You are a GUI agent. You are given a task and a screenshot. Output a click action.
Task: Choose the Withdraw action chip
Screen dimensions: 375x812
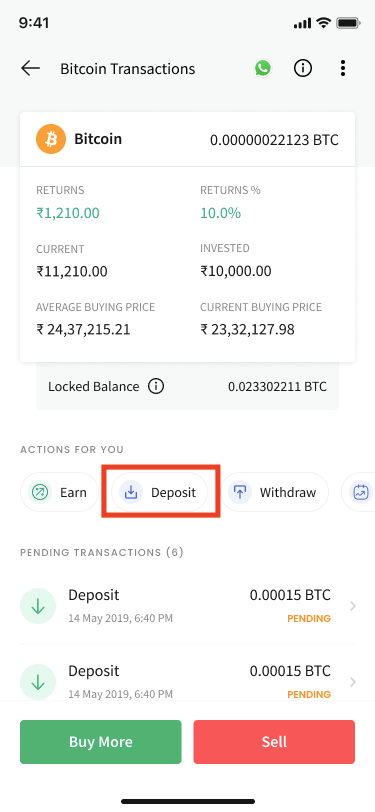click(275, 492)
